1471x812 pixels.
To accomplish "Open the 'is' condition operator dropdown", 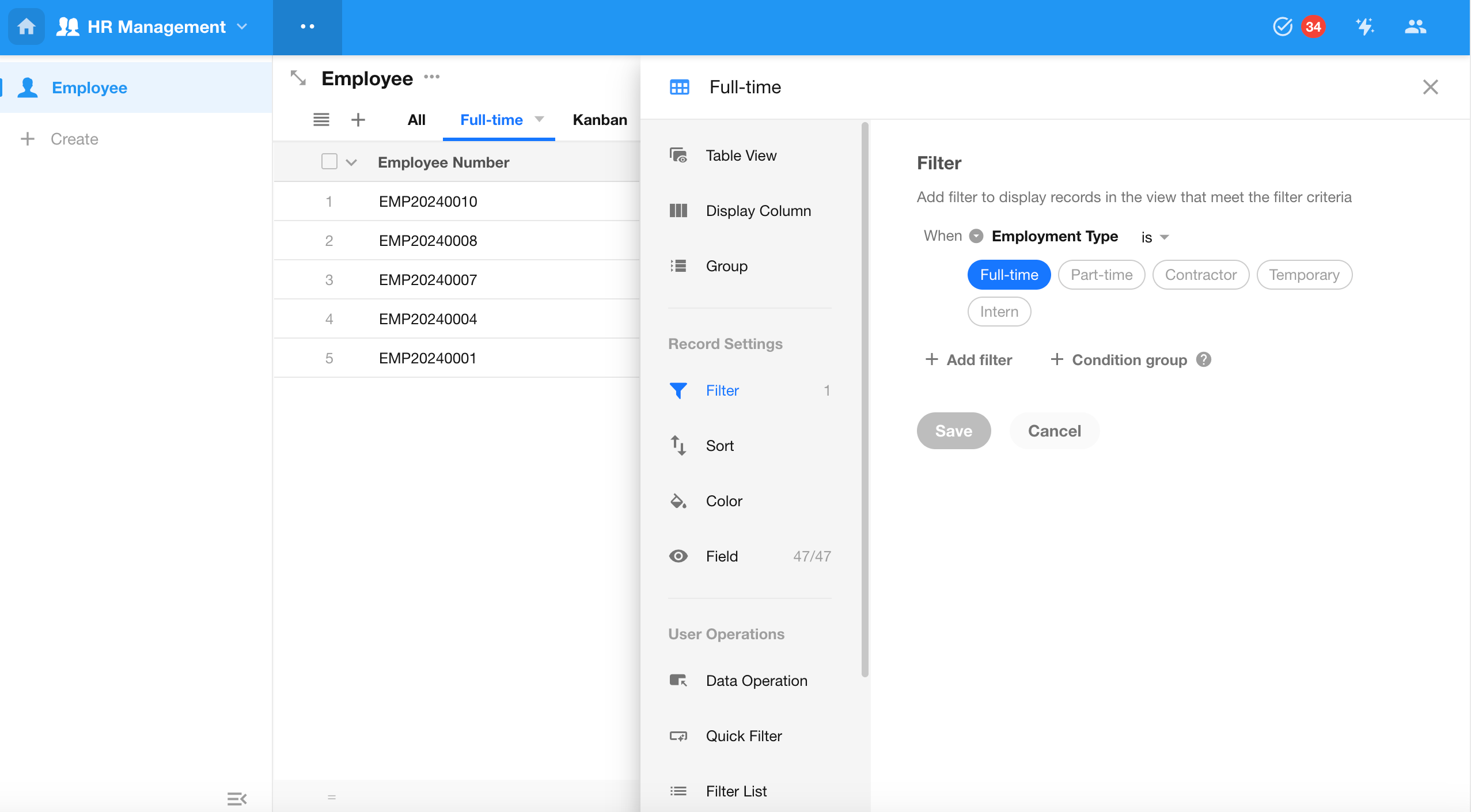I will [1155, 237].
